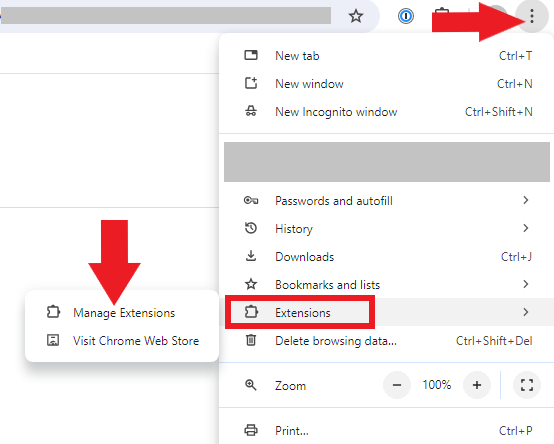Click the Zoom label text
554x444 pixels.
point(290,385)
